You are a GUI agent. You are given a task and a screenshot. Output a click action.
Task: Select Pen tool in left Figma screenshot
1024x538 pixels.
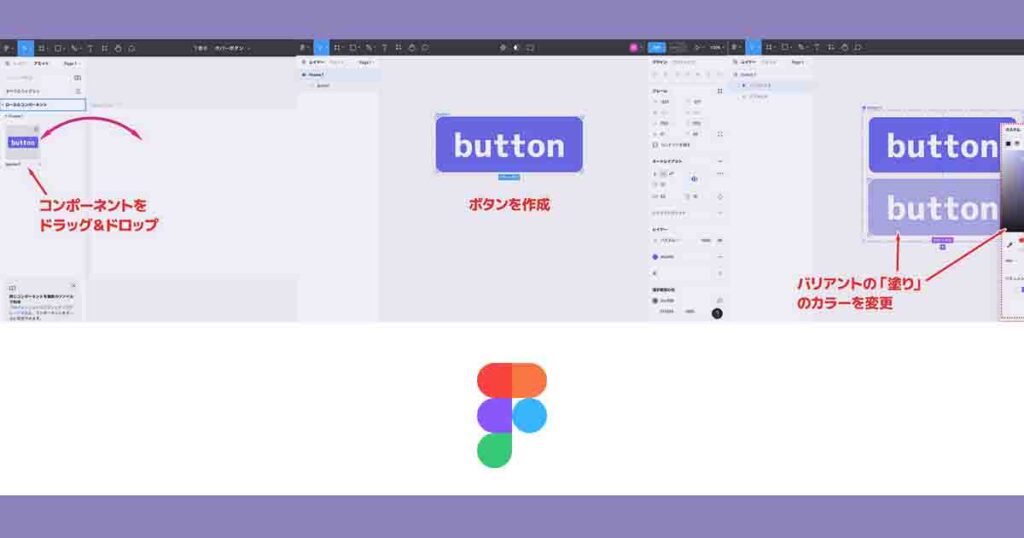click(75, 48)
